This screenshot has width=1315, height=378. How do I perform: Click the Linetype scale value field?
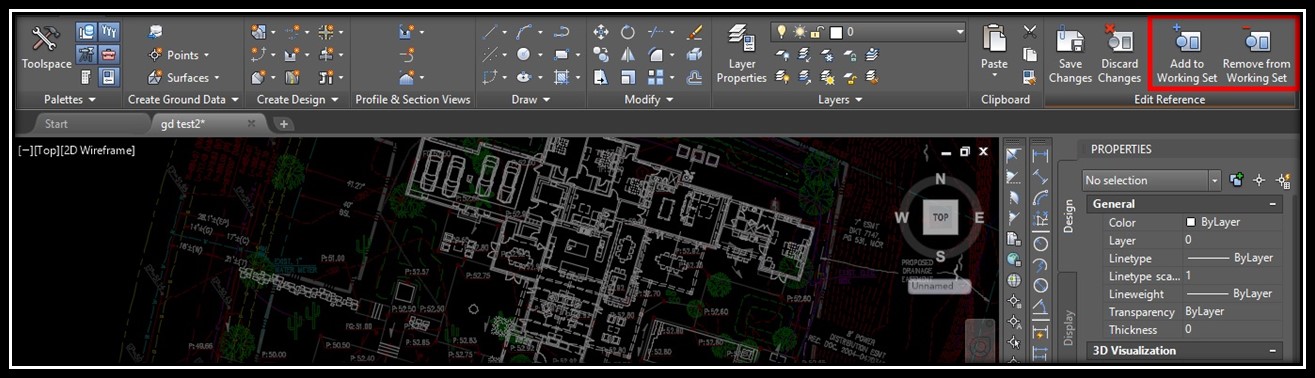(x=1233, y=276)
